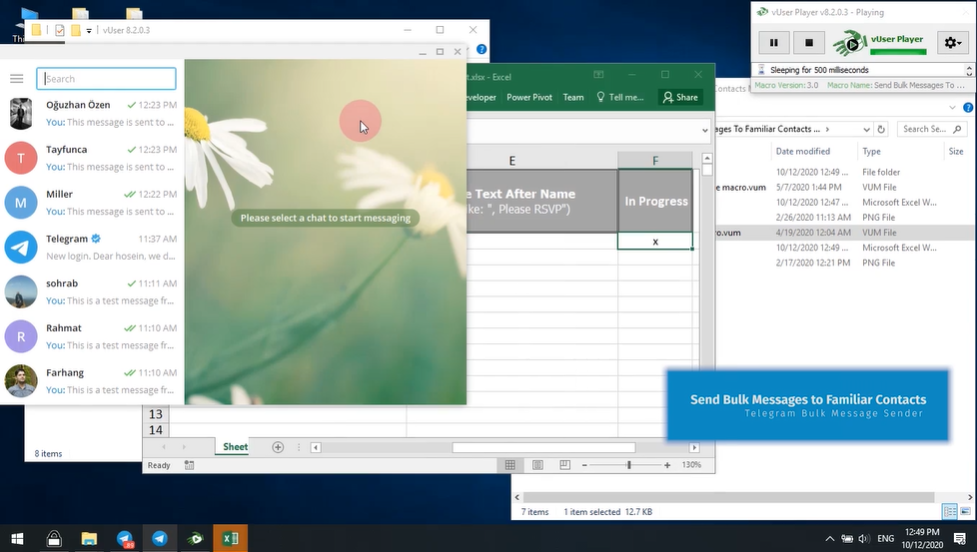
Task: Click the Excel horizontal scrollbar thumb
Action: (543, 447)
